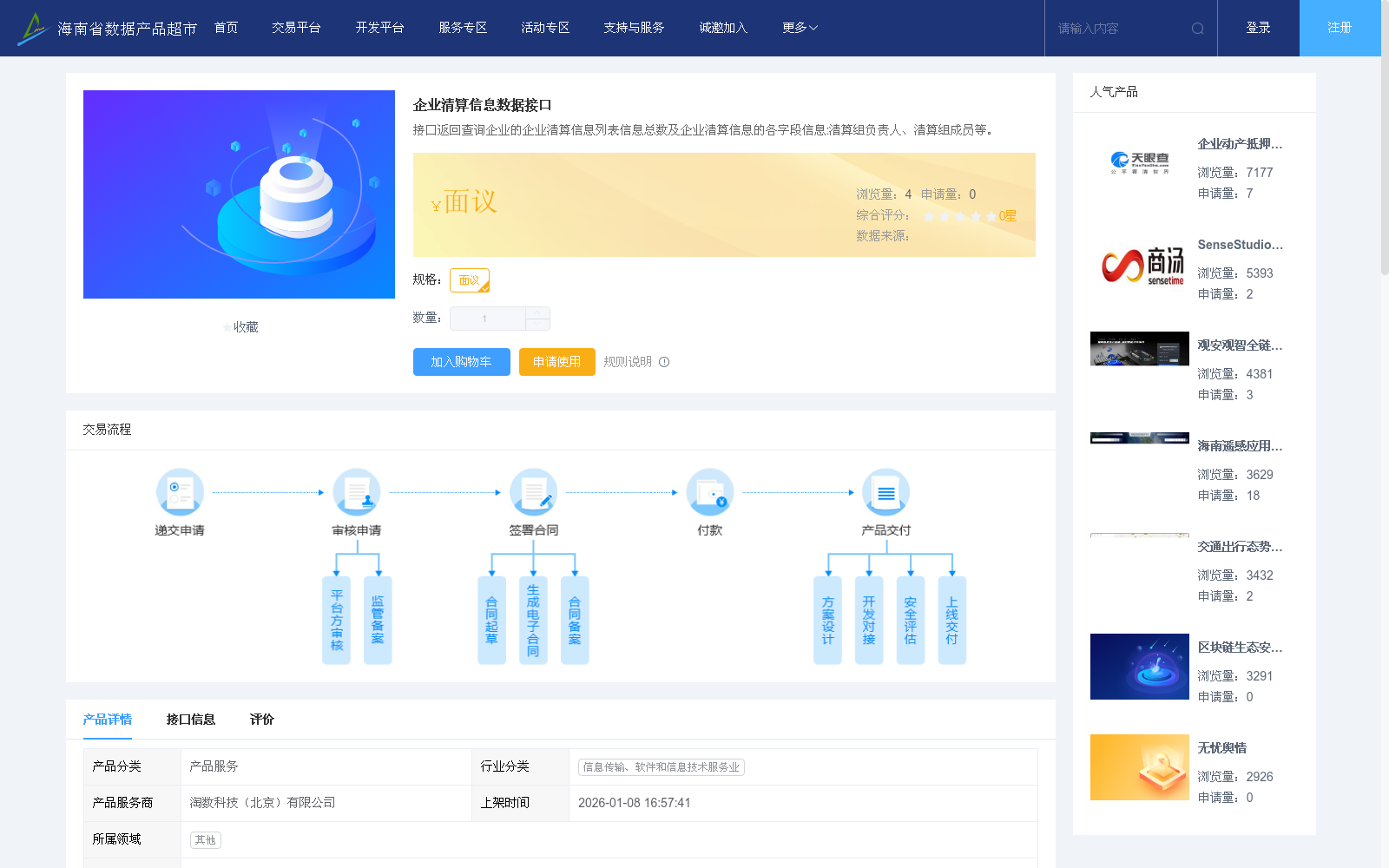Open the 交易平台 menu item
This screenshot has height=868, width=1389.
(296, 28)
